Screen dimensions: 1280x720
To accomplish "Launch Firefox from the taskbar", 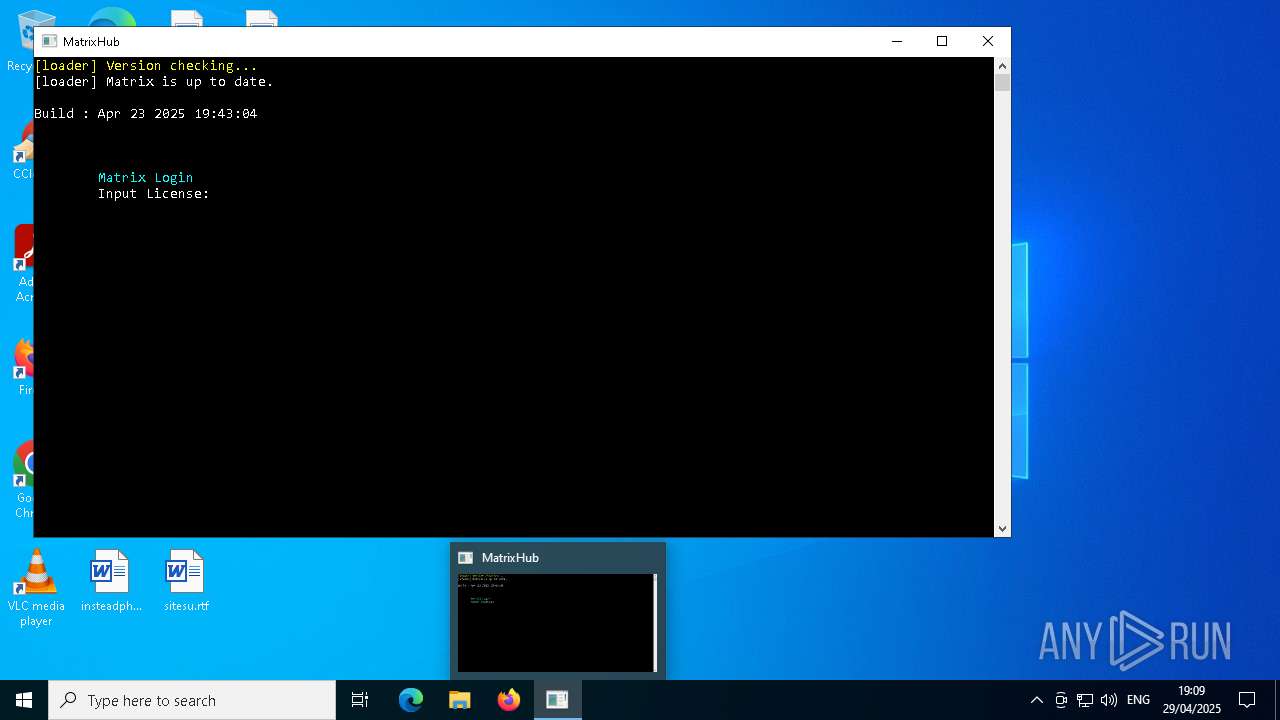I will coord(509,700).
